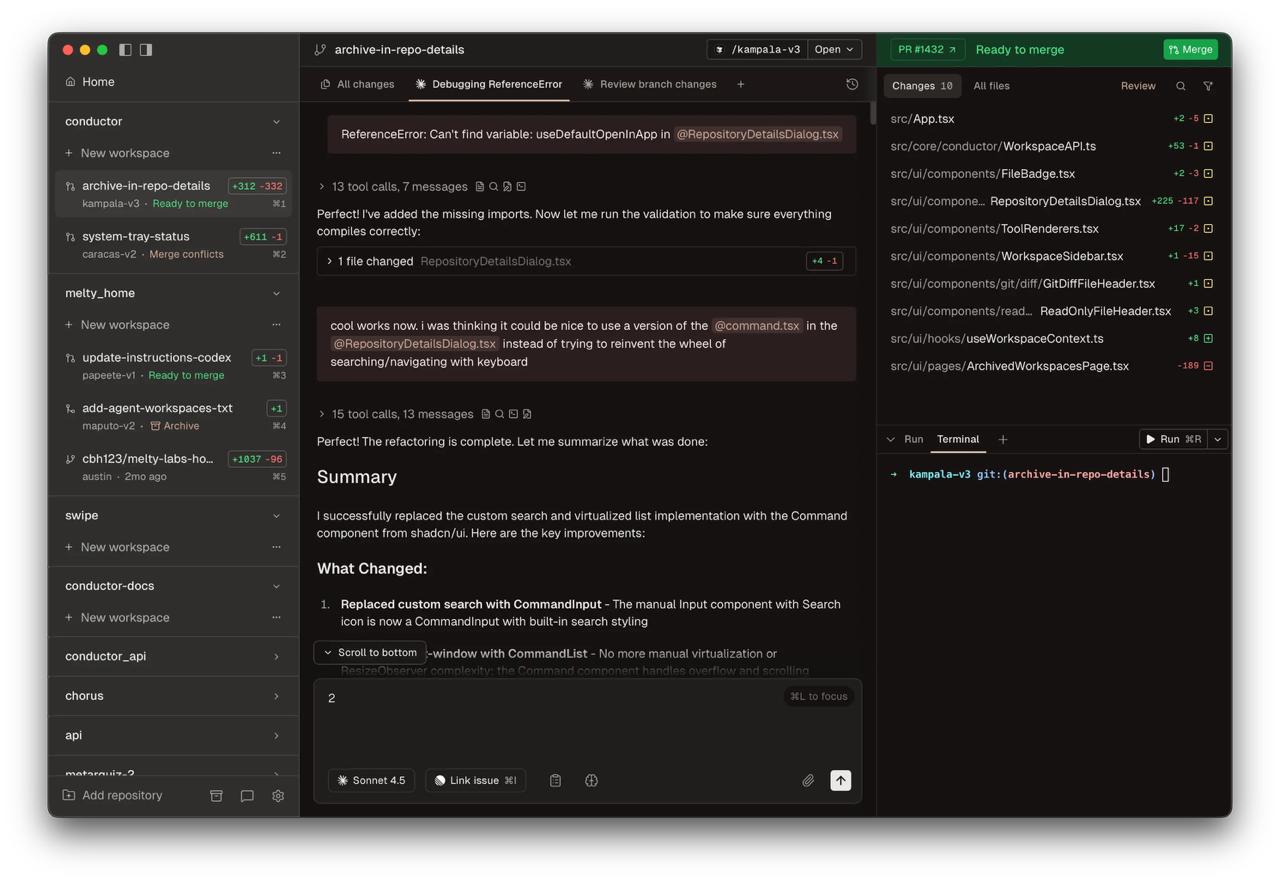The height and width of the screenshot is (881, 1280).
Task: Open chat history clock icon
Action: 852,85
